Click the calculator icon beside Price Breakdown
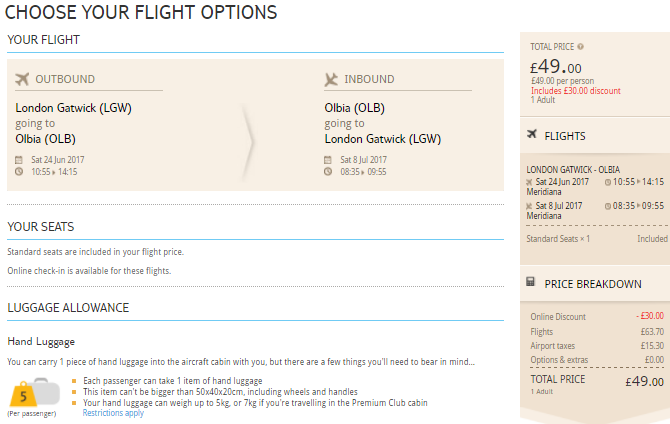The width and height of the screenshot is (670, 424). (530, 281)
